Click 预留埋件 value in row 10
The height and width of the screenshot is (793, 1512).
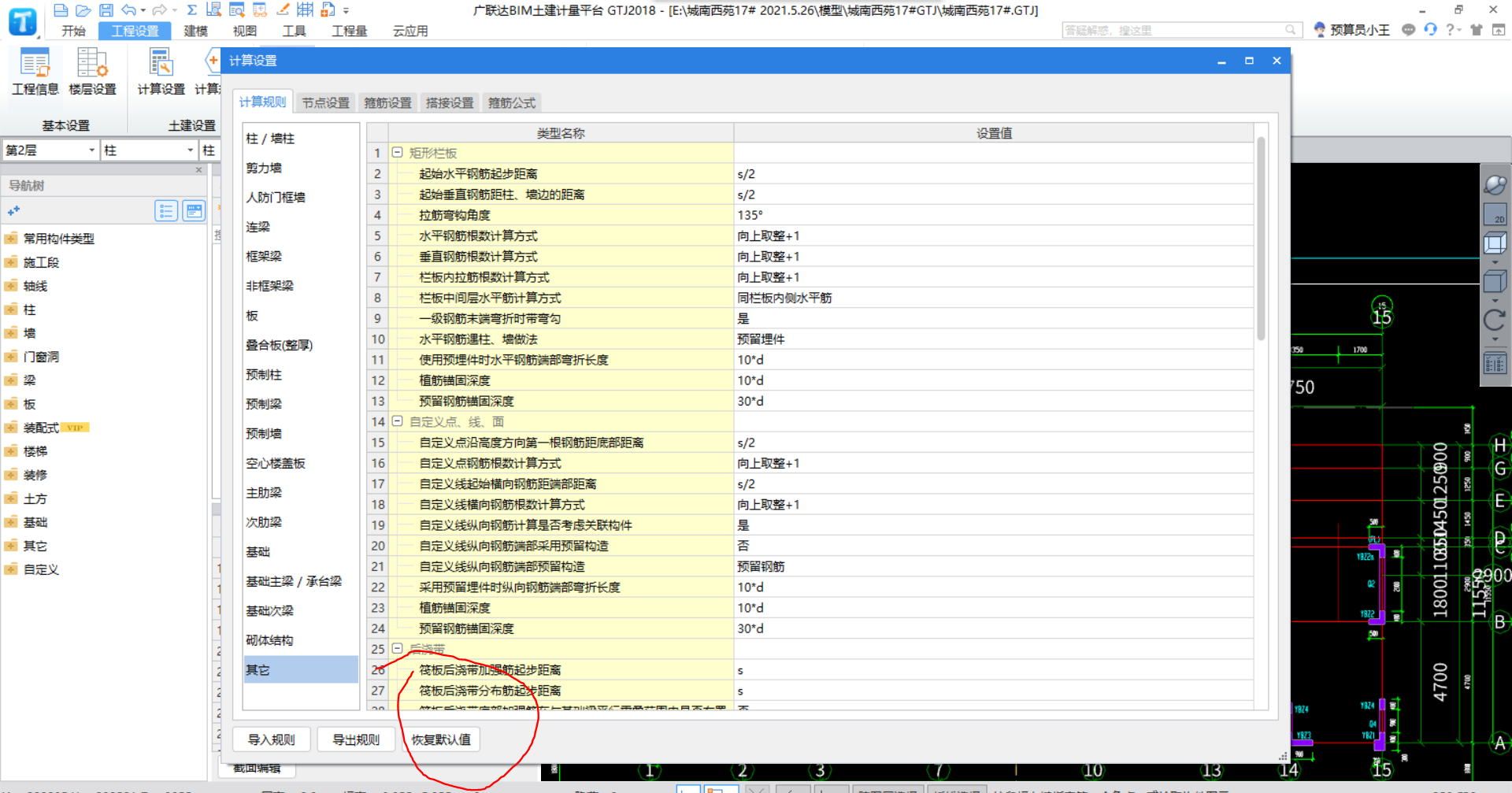(993, 339)
